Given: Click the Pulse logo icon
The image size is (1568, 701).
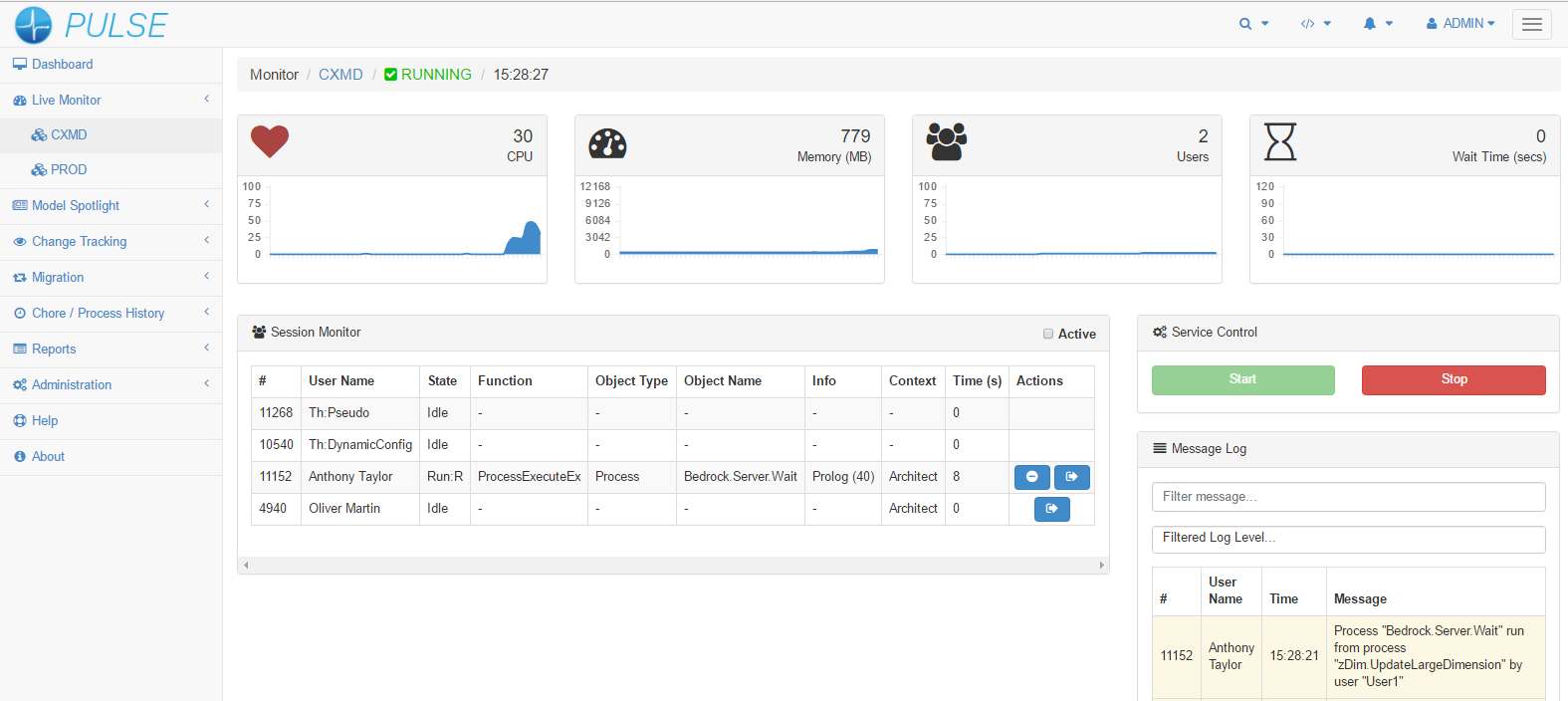Looking at the screenshot, I should (33, 25).
